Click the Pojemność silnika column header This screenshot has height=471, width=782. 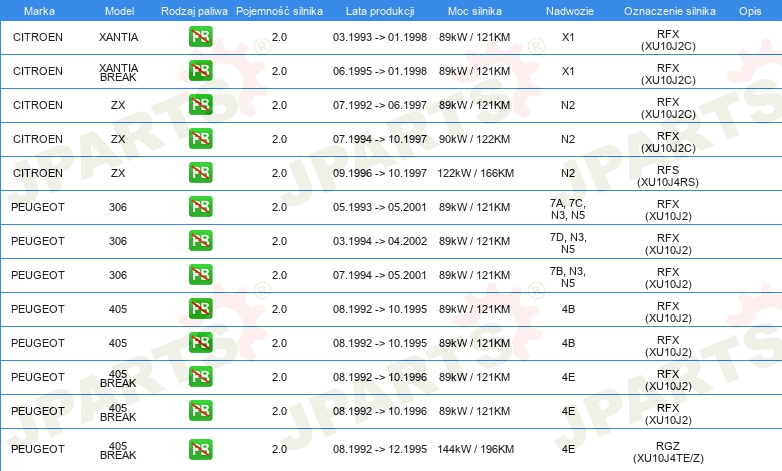[279, 11]
